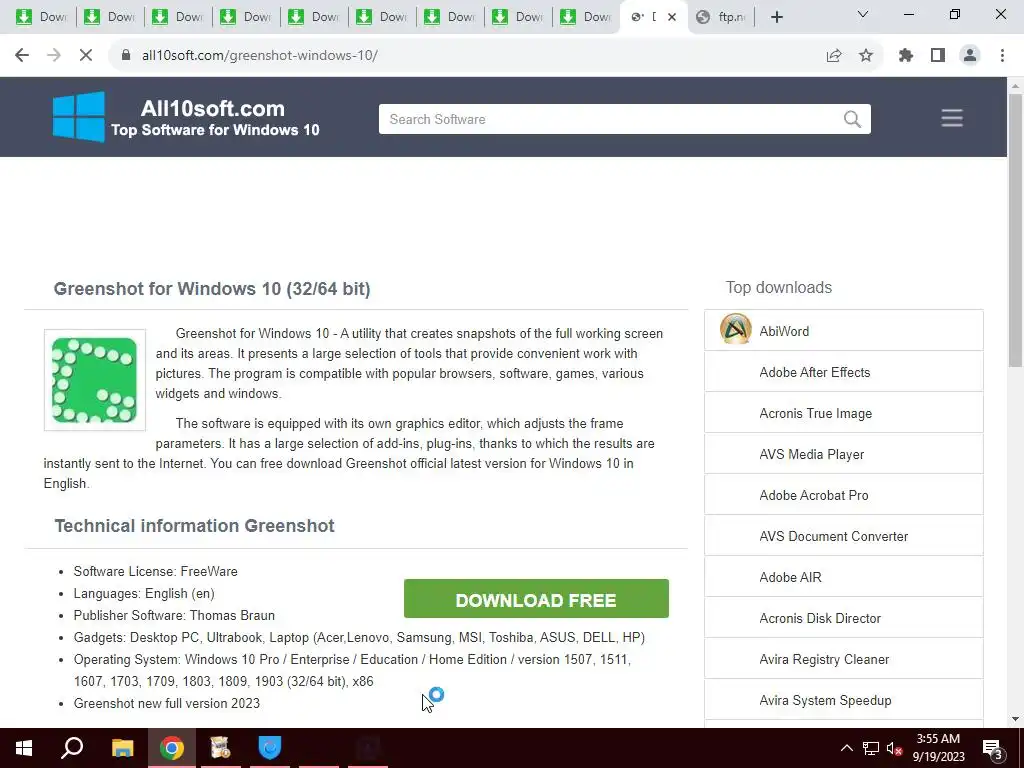Screen dimensions: 1024x768
Task: Close the active all10soft tab
Action: [x=671, y=17]
